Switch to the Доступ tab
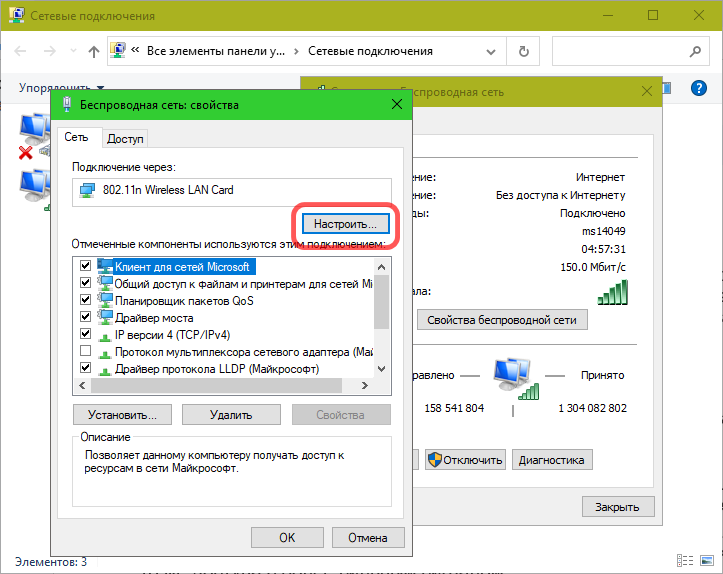 (126, 139)
